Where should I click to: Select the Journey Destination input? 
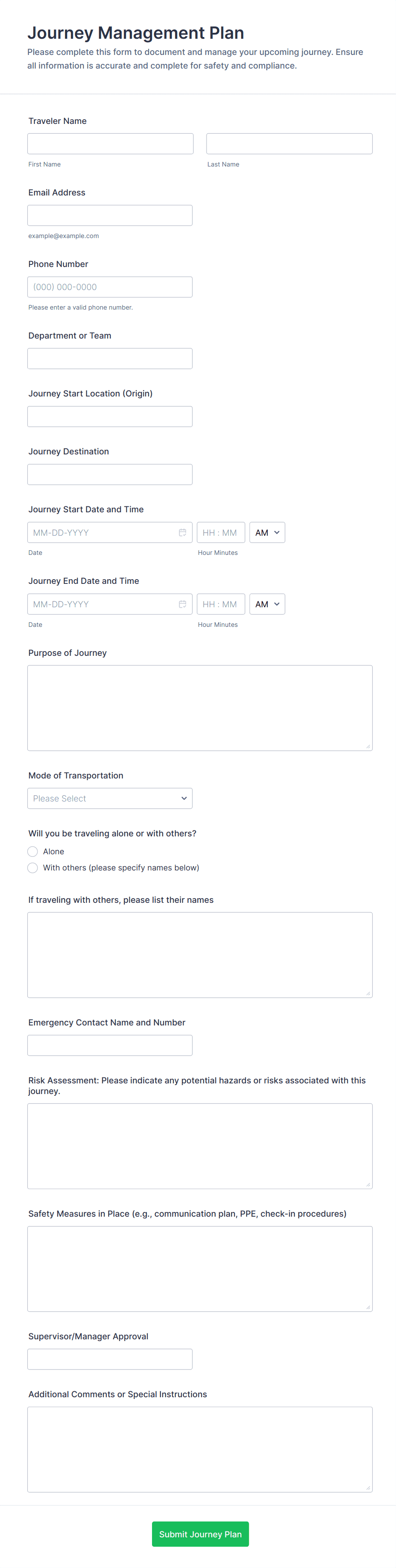pos(110,475)
